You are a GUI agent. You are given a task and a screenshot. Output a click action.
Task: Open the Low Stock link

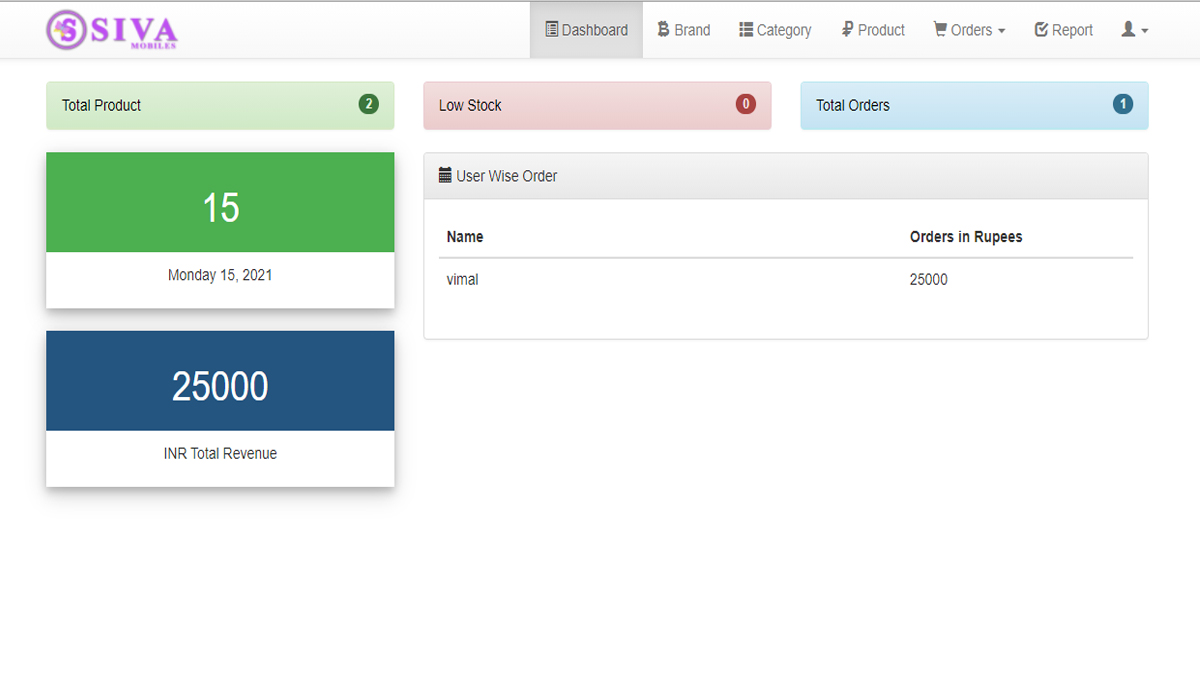[470, 105]
